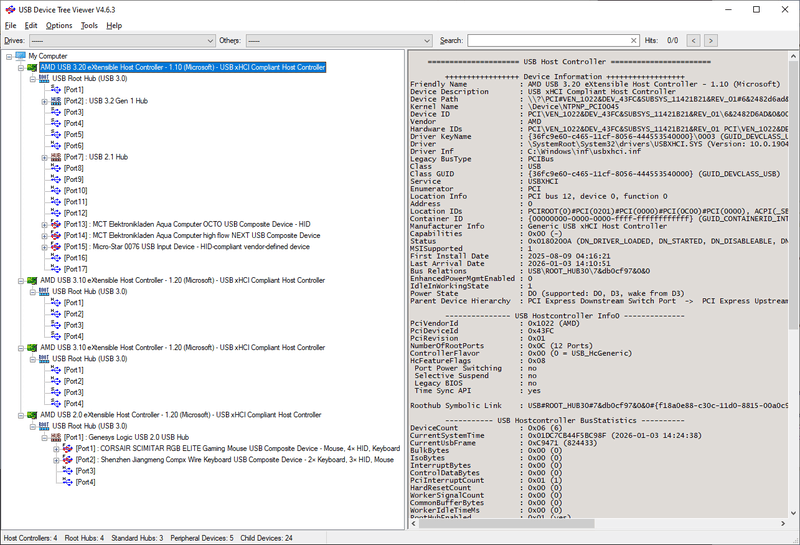The height and width of the screenshot is (545, 800).
Task: Click the scroll-down arrow of details pane
Action: click(793, 513)
